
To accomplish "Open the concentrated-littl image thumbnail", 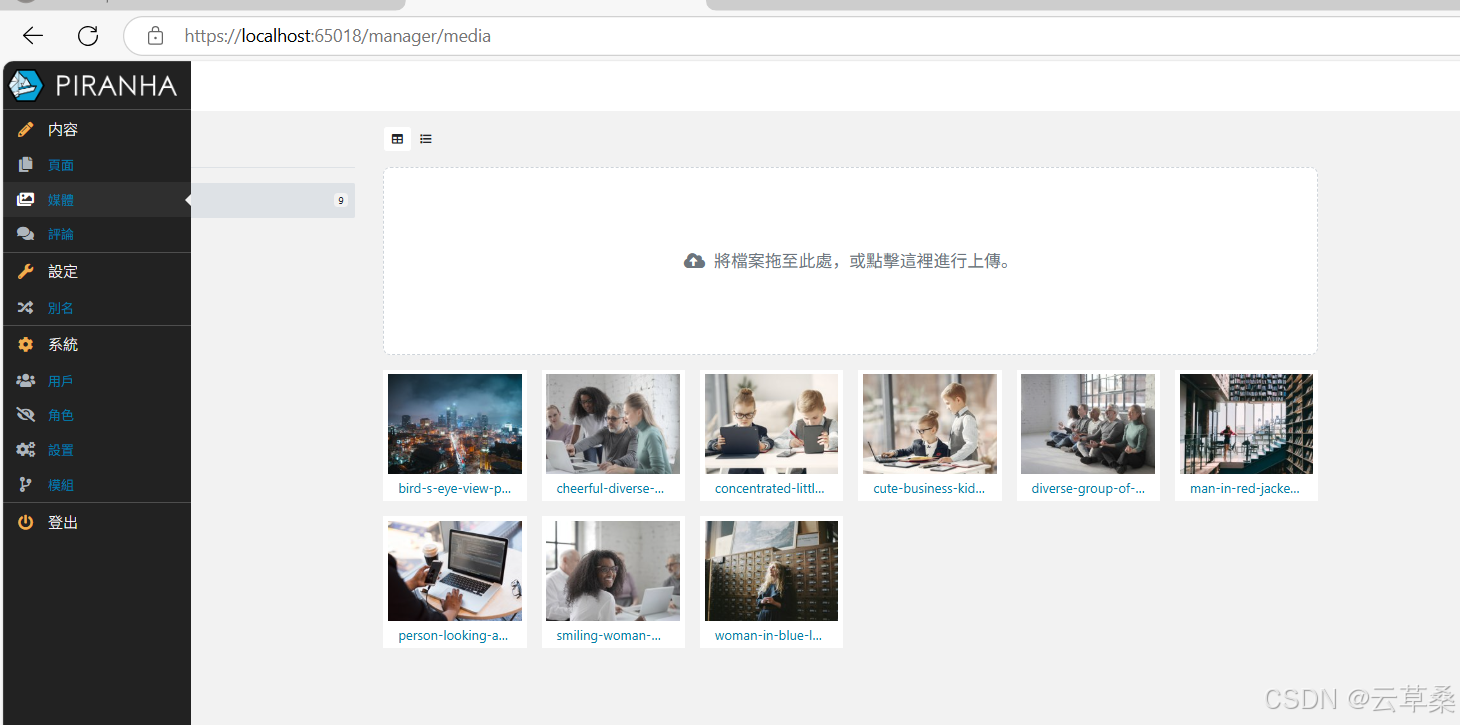I will tap(771, 424).
